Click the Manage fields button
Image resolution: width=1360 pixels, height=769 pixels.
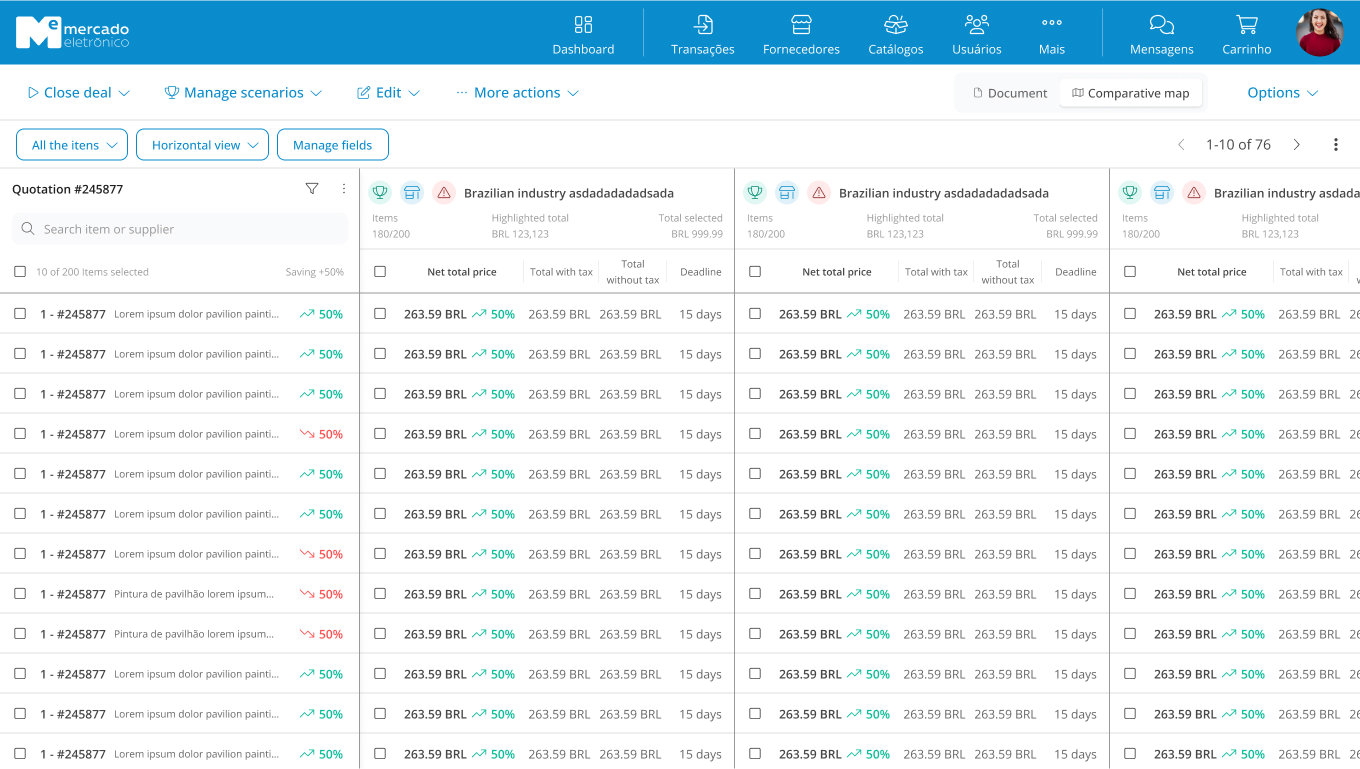coord(333,145)
